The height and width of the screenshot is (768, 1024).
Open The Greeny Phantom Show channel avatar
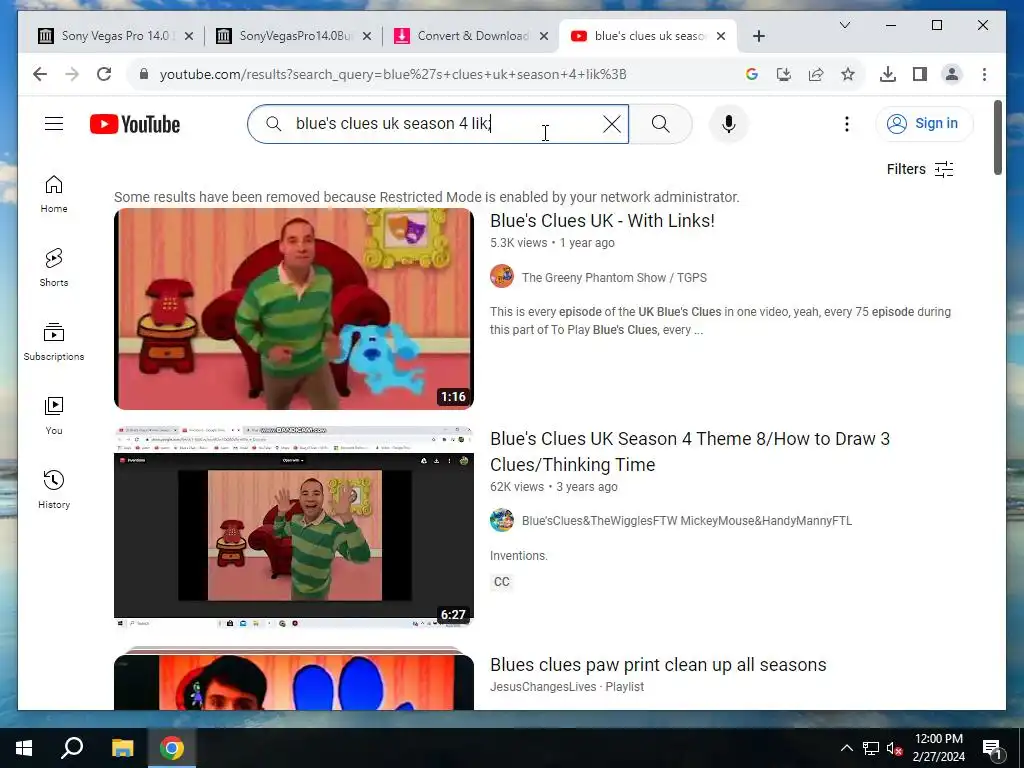tap(502, 276)
